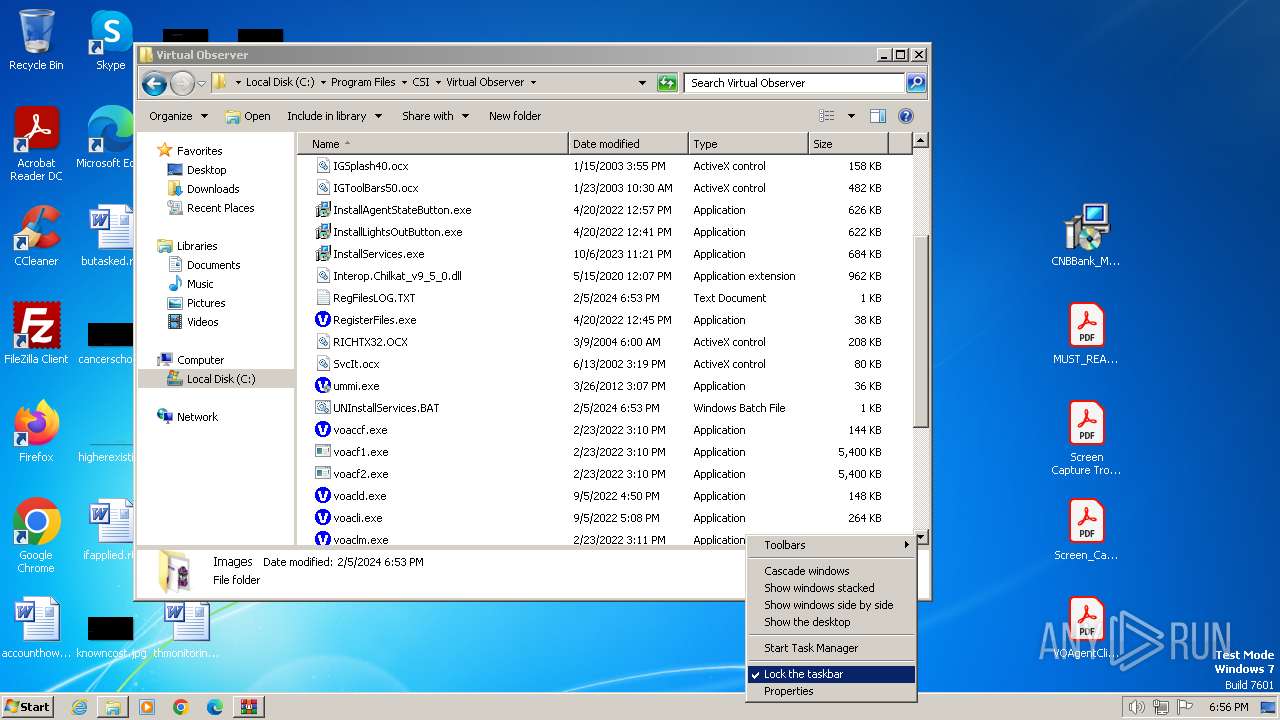The image size is (1280, 720).
Task: Sort by Name column header
Action: 432,144
